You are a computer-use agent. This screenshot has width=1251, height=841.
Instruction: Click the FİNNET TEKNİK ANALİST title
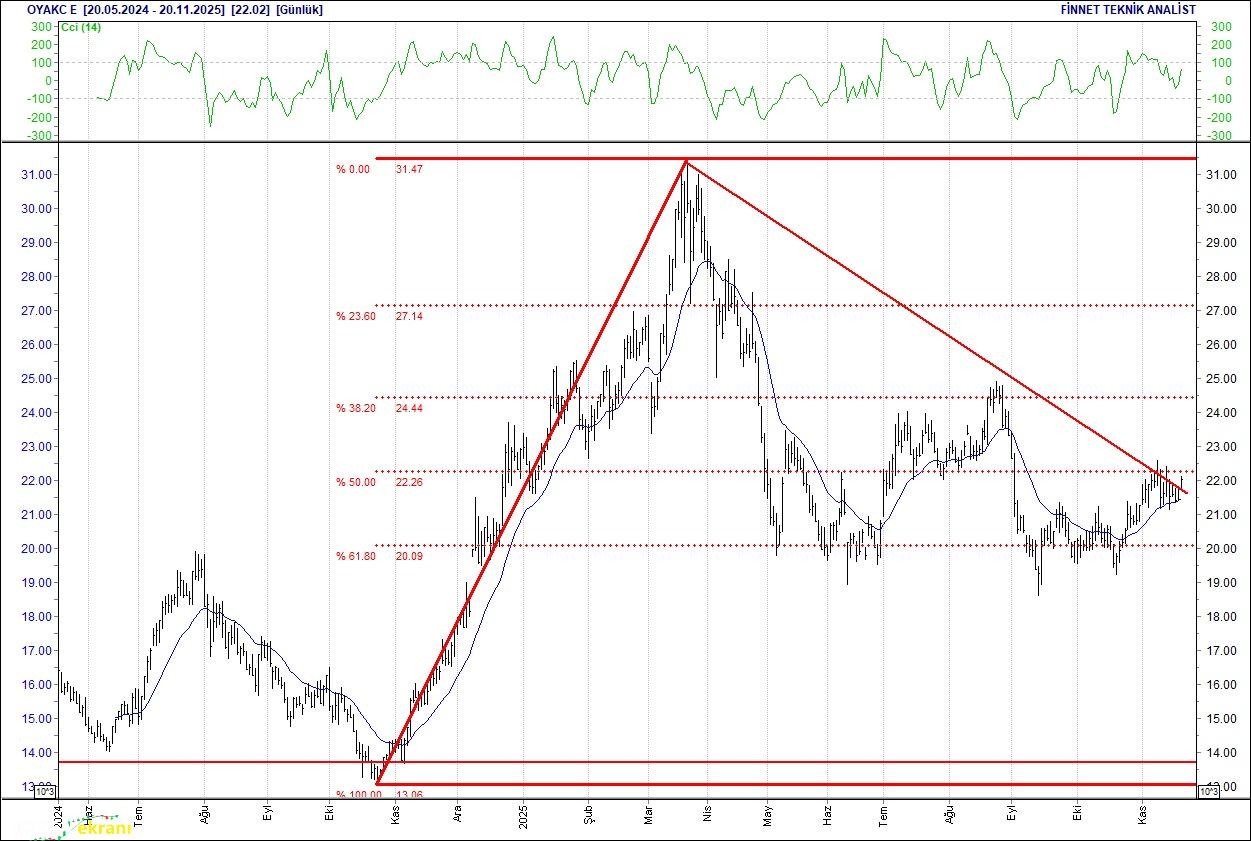1127,10
